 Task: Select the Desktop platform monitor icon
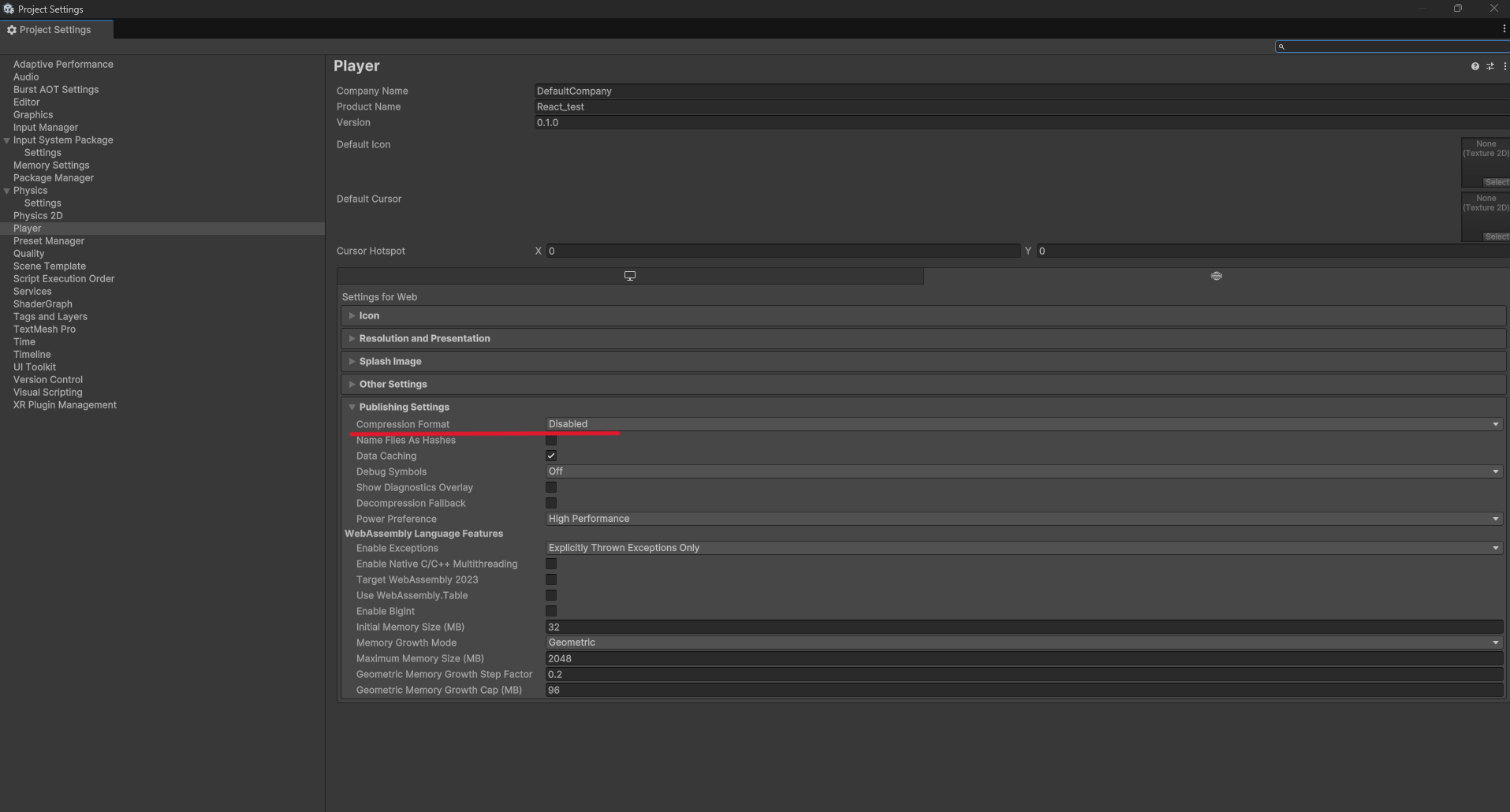(x=629, y=275)
